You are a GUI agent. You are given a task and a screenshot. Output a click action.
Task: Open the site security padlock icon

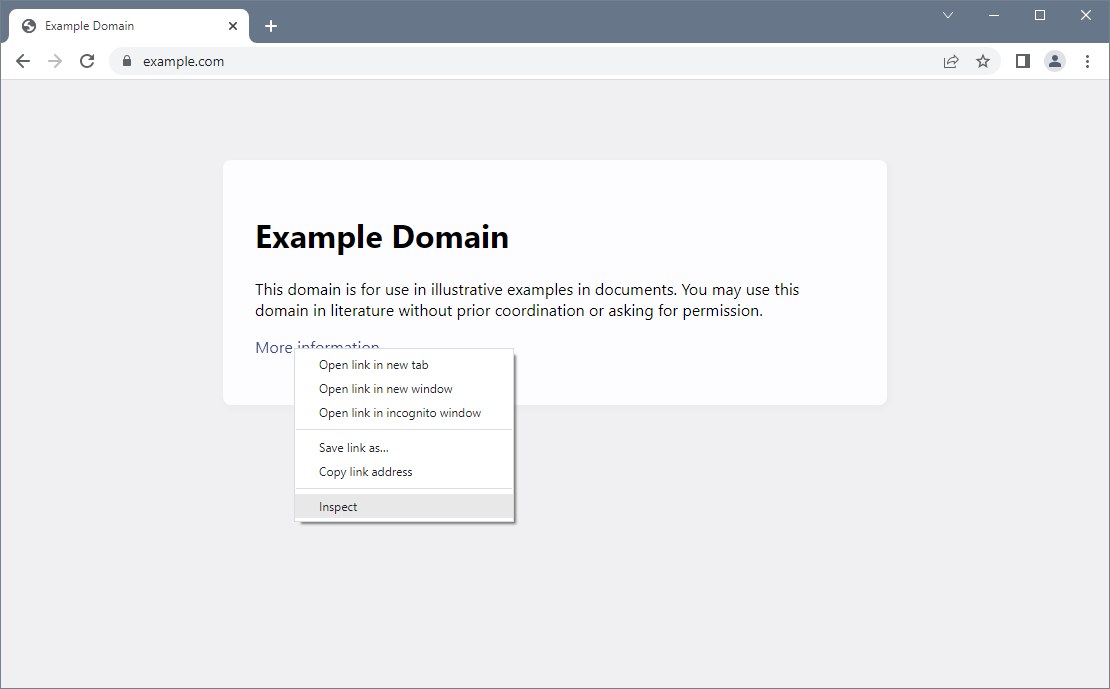[126, 61]
